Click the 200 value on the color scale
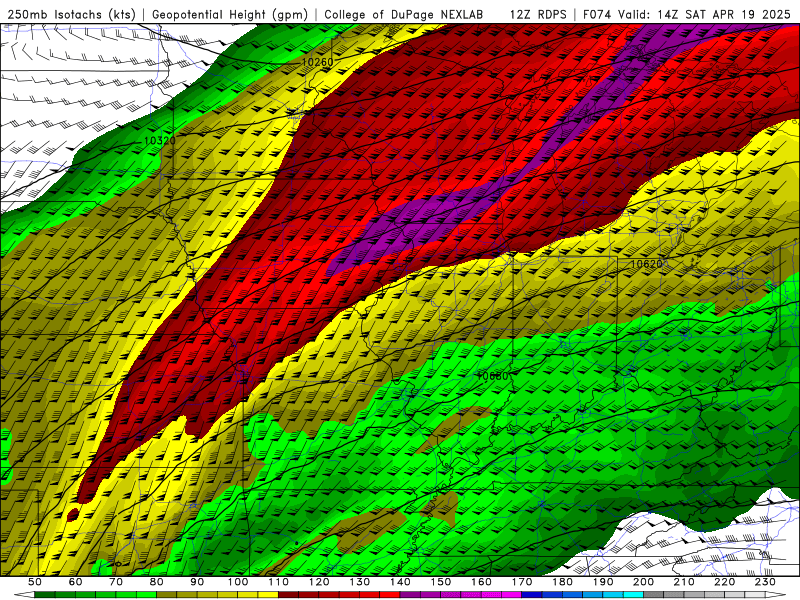This screenshot has height=600, width=800. click(x=644, y=582)
